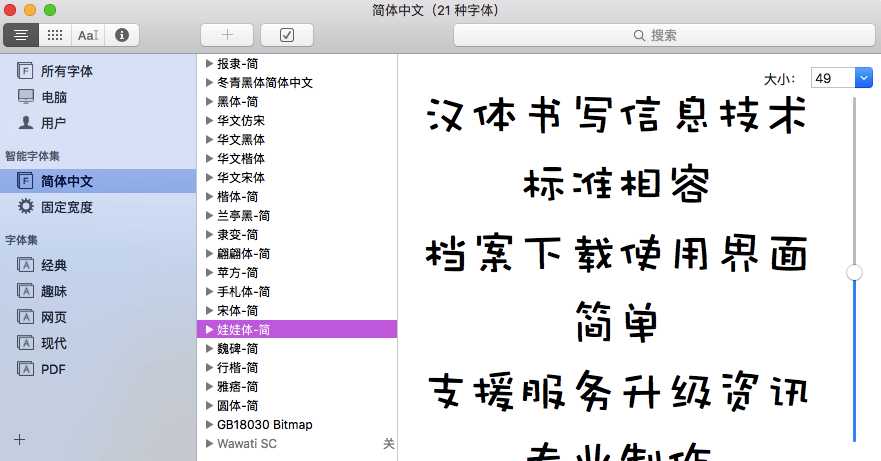This screenshot has height=461, width=881.
Task: Open the font size dropdown
Action: [864, 78]
